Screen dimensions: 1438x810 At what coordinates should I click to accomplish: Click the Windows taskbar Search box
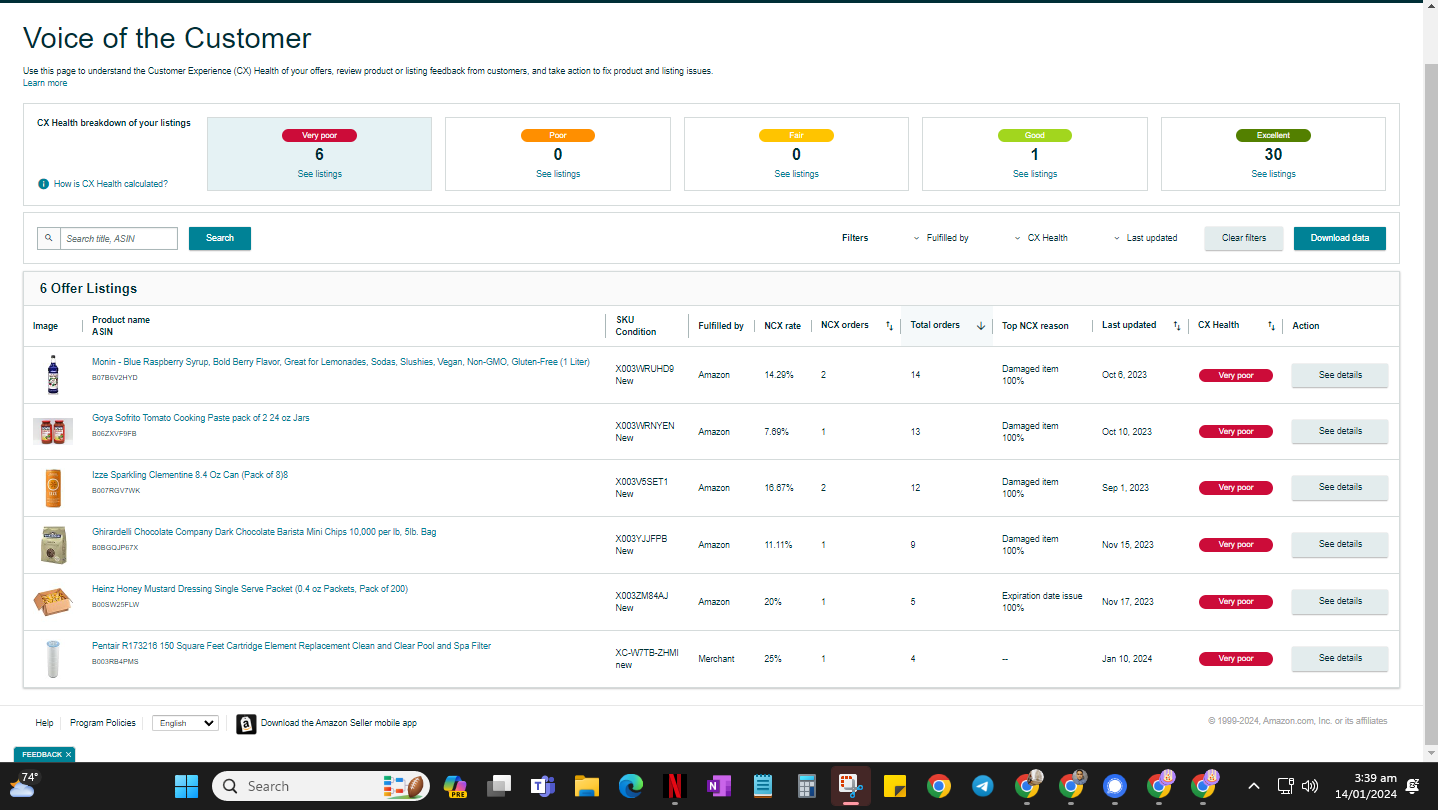click(321, 786)
